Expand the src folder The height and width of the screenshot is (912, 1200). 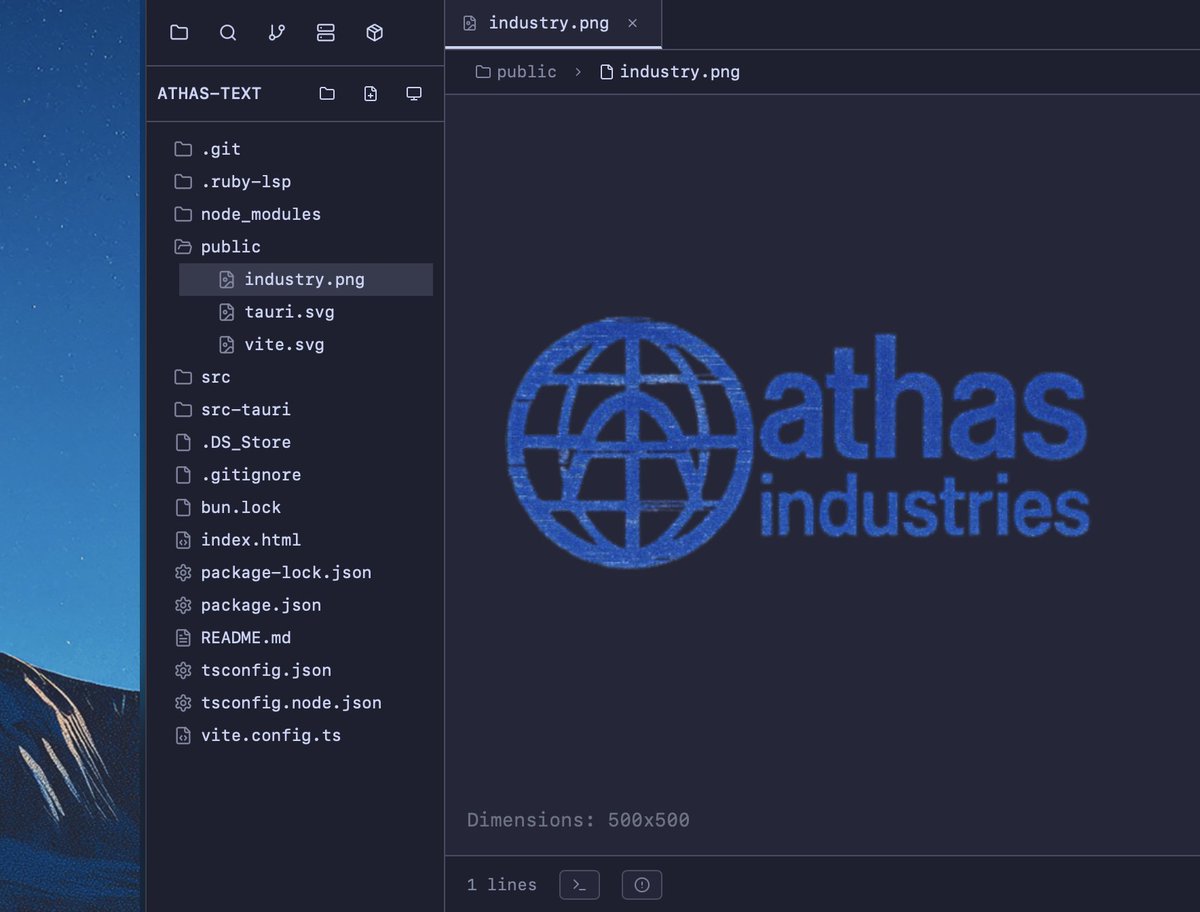tap(217, 377)
